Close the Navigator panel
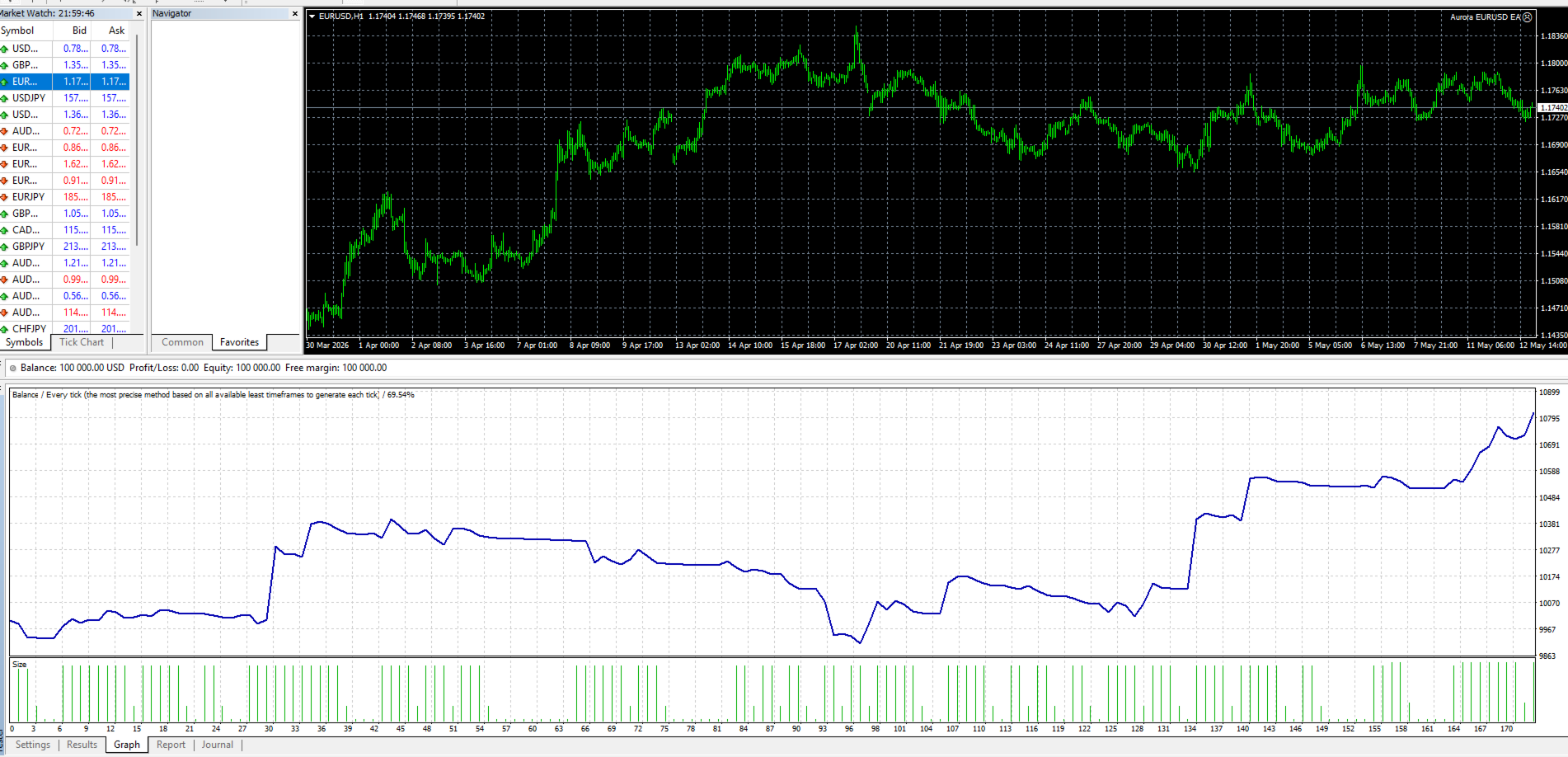The height and width of the screenshot is (757, 1568). pos(295,13)
